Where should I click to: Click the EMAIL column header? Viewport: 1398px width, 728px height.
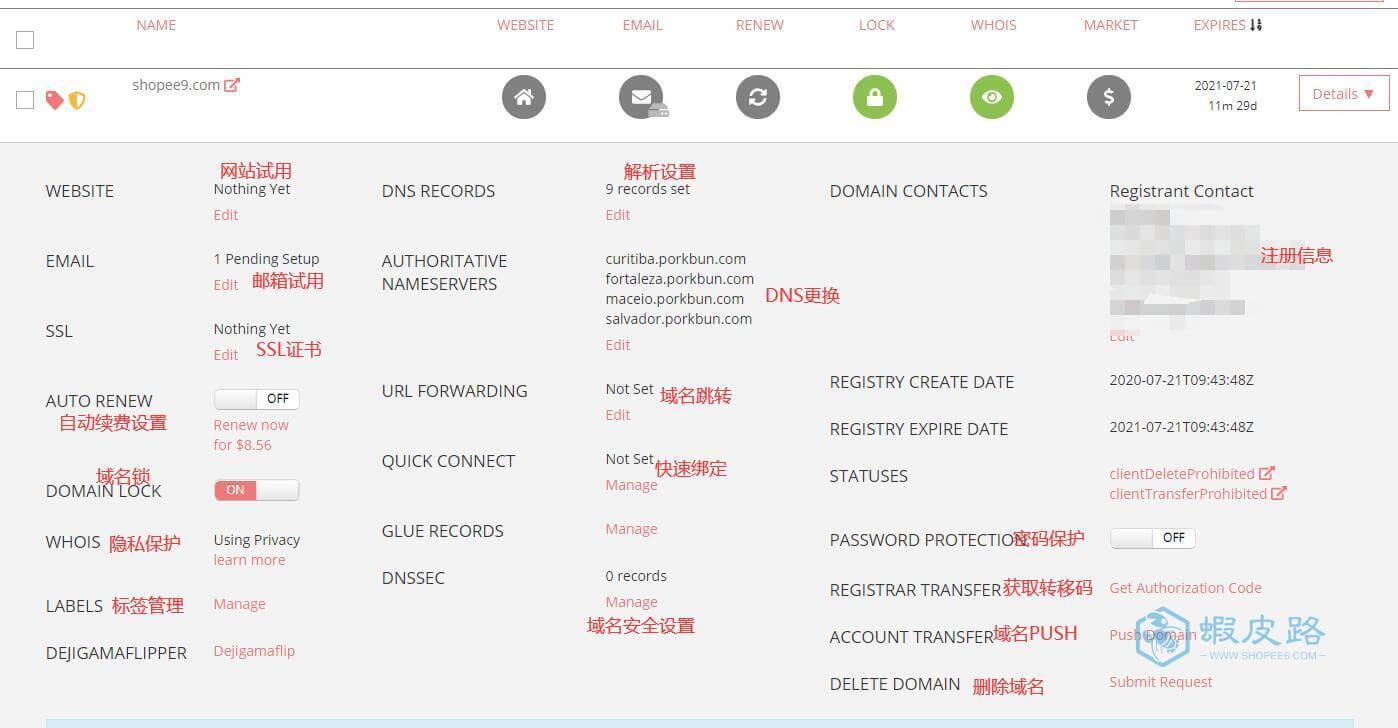click(642, 25)
